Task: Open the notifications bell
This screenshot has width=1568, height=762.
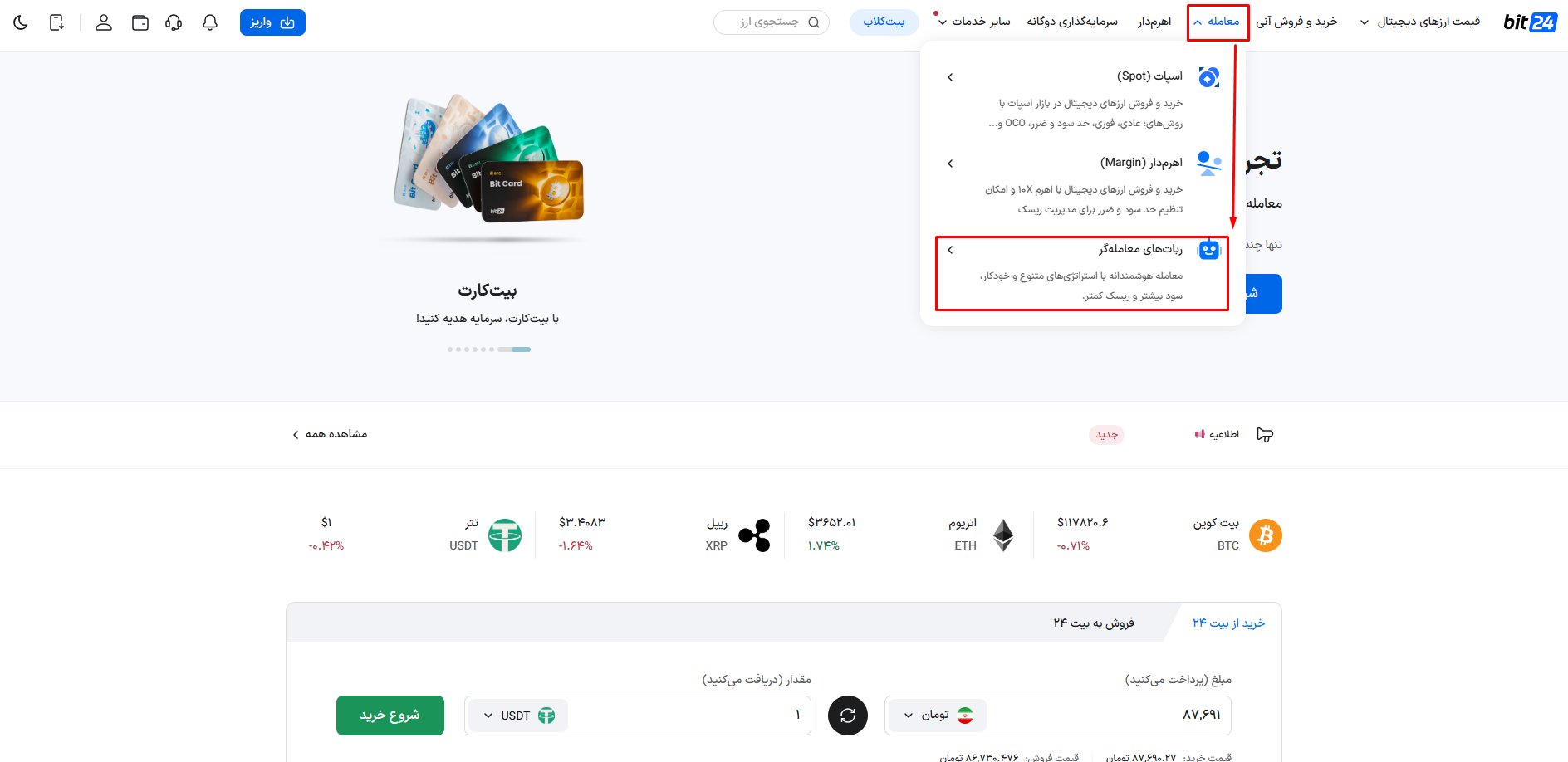Action: click(210, 22)
